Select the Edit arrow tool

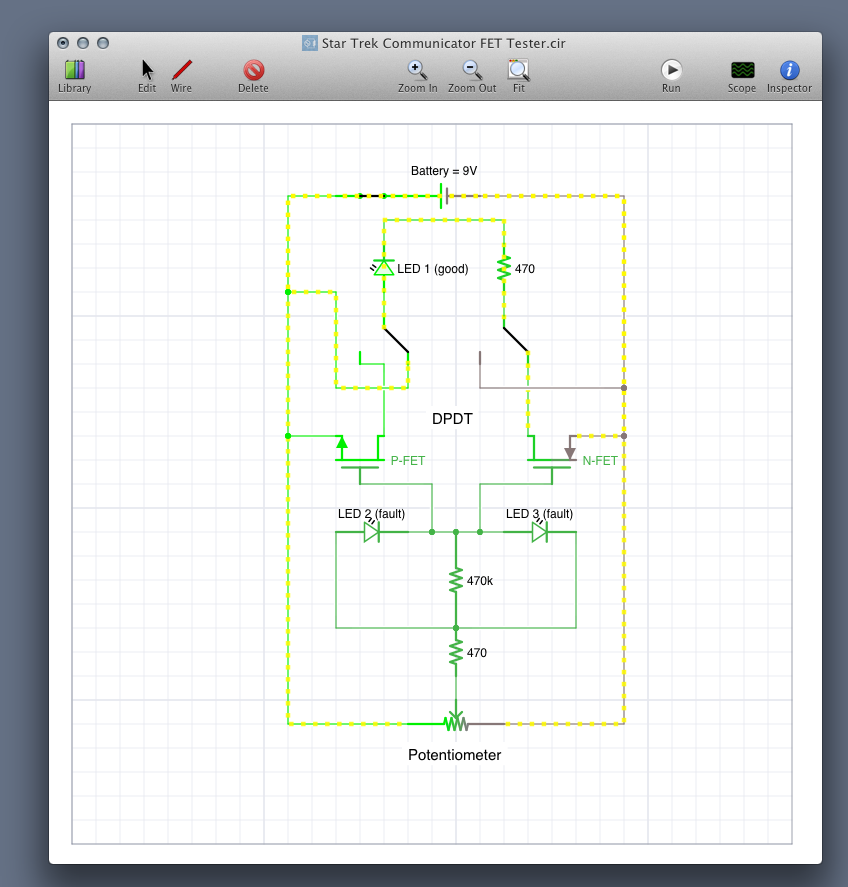point(147,76)
